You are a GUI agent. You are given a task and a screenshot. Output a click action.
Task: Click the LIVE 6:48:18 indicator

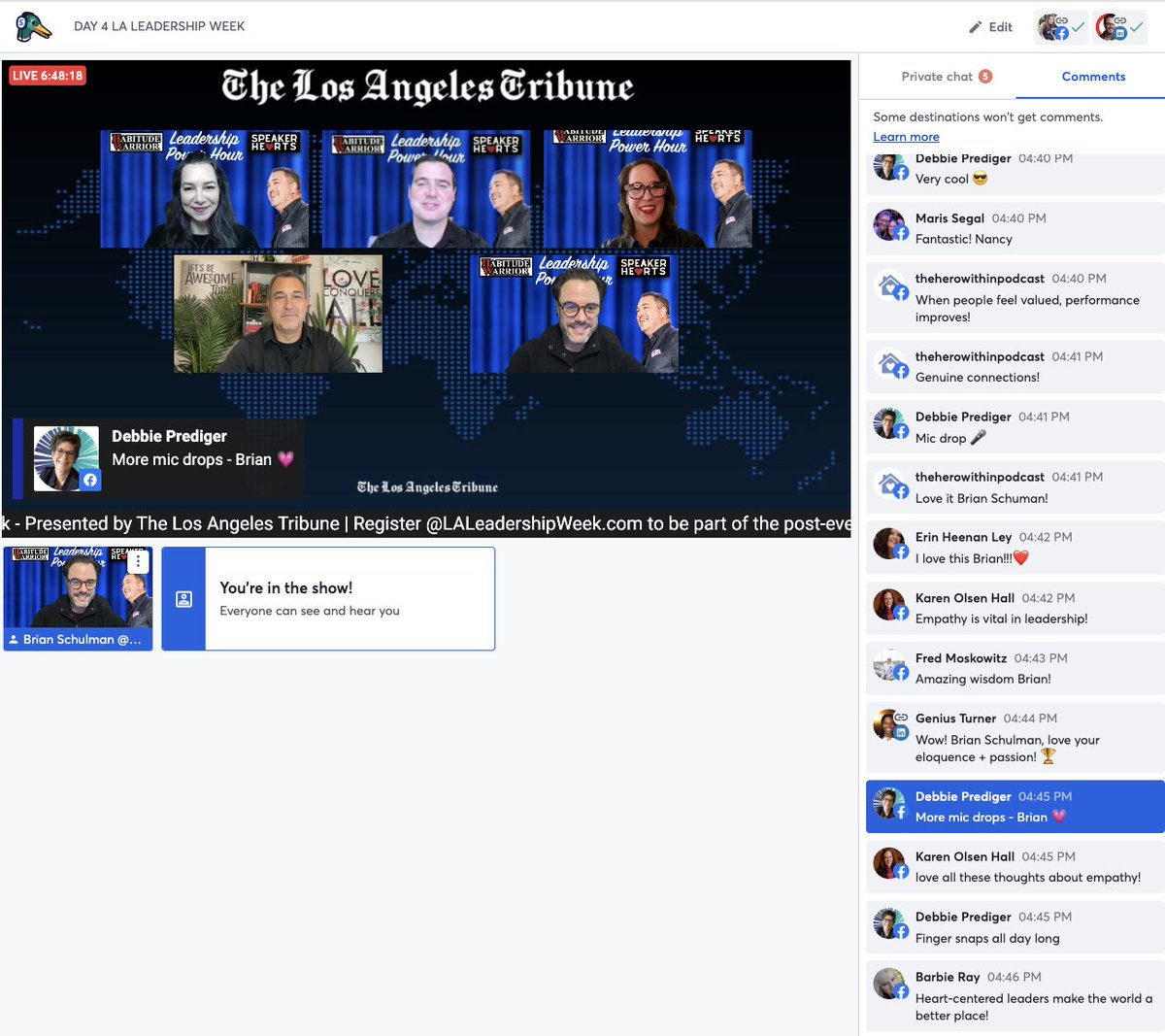tap(48, 76)
